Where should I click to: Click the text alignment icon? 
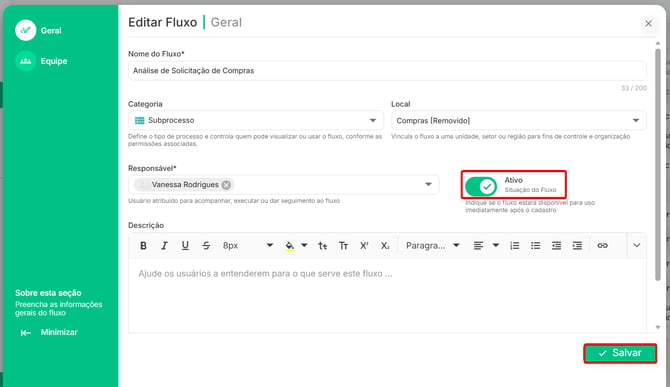(x=478, y=246)
